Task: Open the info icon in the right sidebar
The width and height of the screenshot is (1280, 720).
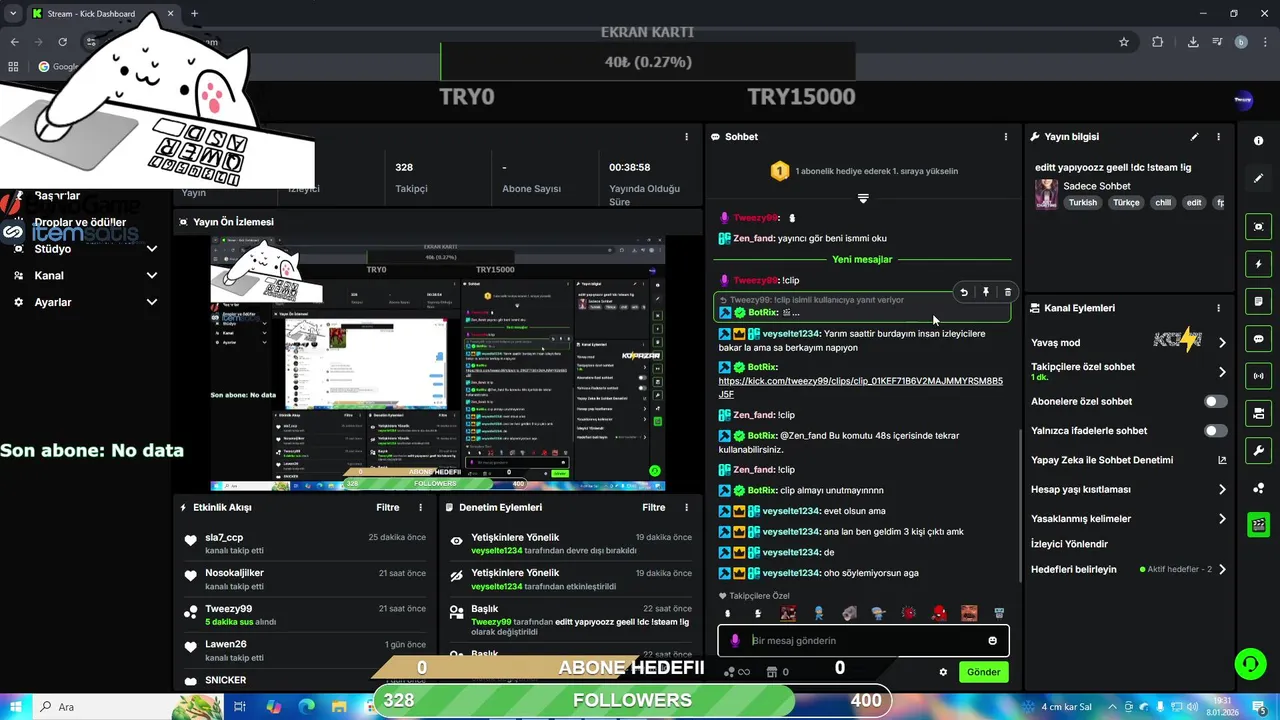Action: click(x=1259, y=141)
